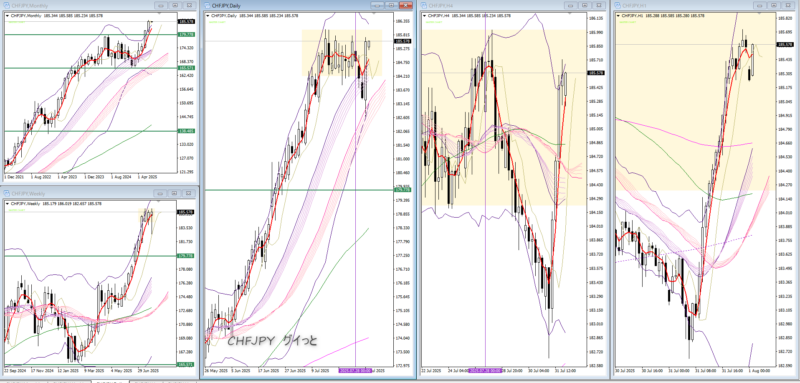This screenshot has height=383, width=800.
Task: Close the CHFJPY,Weekly chart window
Action: 189,193
